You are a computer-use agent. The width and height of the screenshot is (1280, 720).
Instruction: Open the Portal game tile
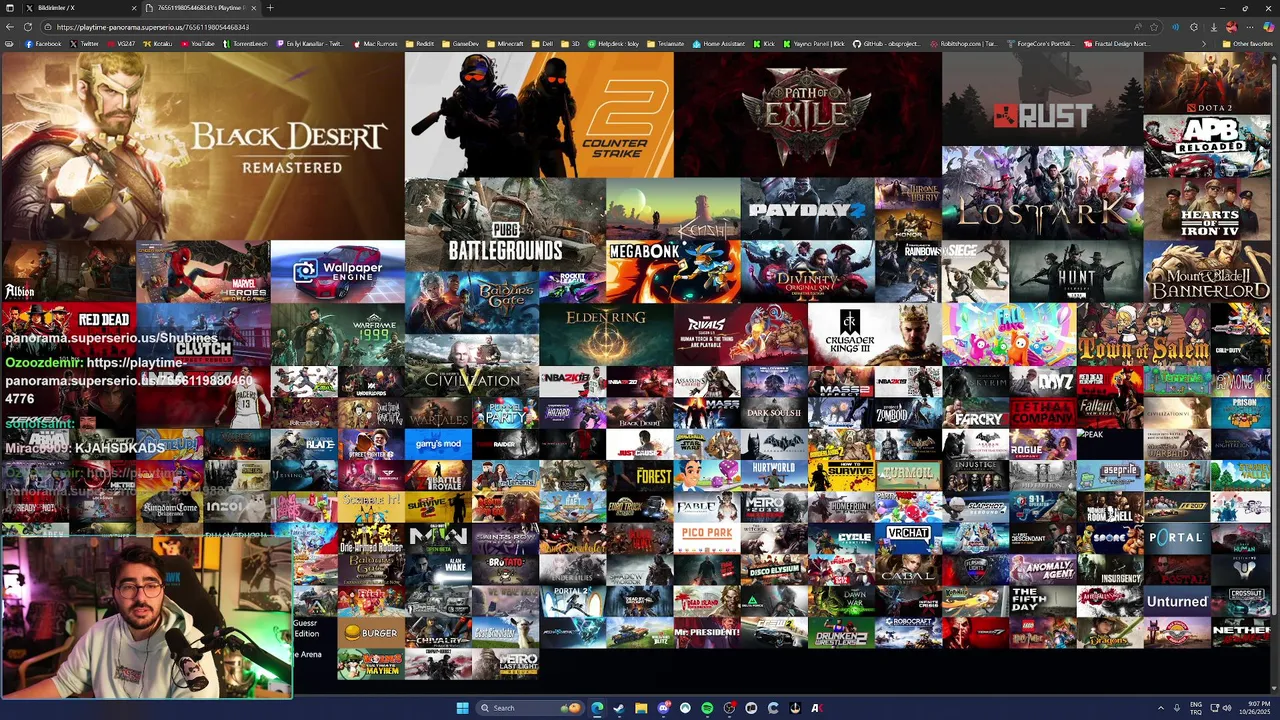1176,538
